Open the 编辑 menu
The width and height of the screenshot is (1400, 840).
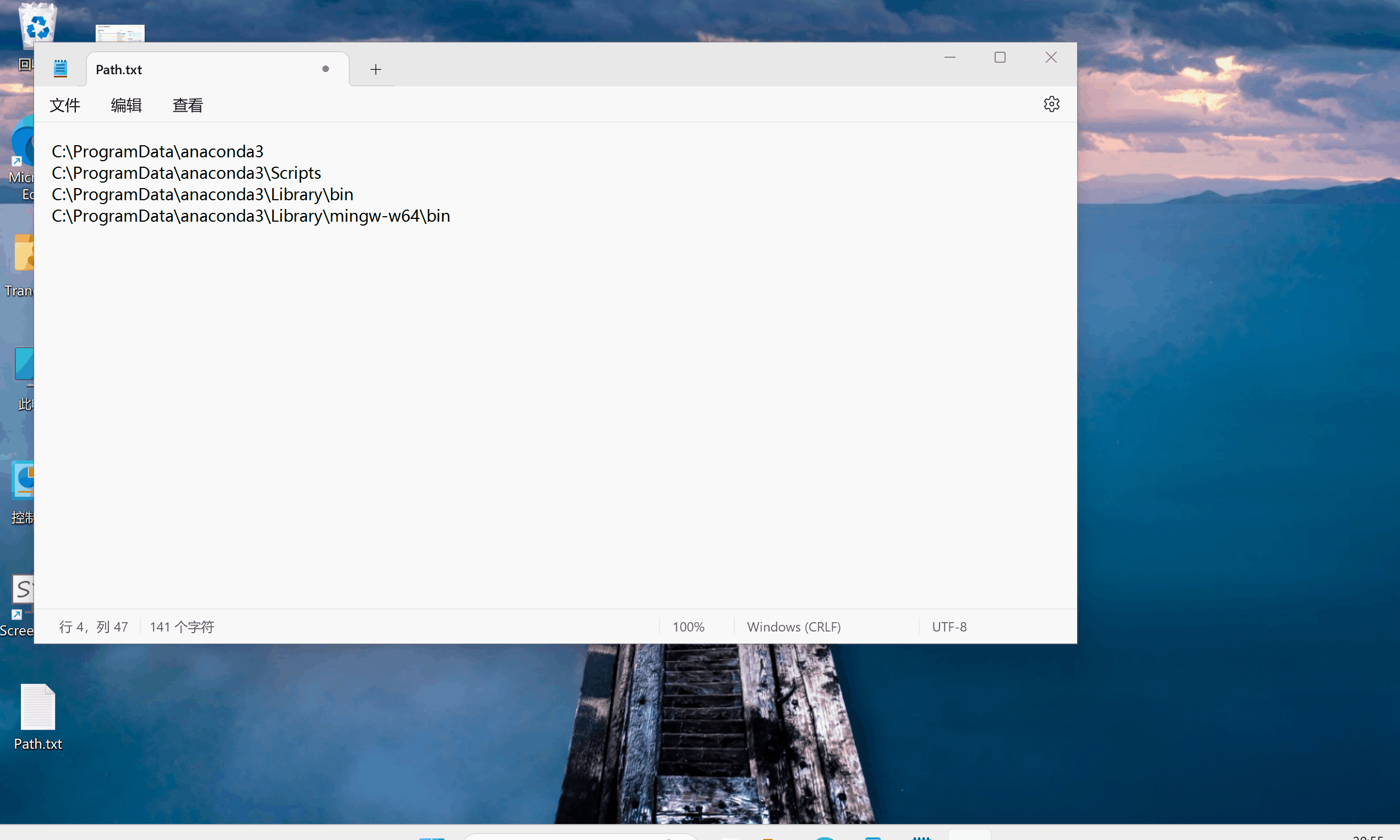(126, 105)
